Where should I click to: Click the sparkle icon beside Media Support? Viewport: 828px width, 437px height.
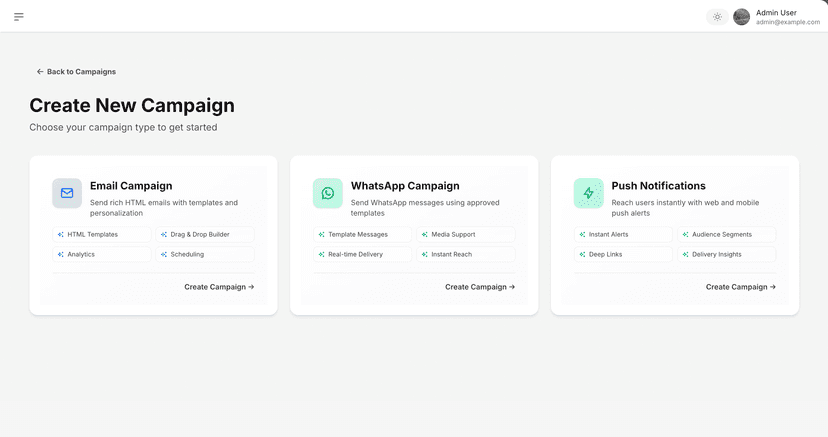[425, 234]
